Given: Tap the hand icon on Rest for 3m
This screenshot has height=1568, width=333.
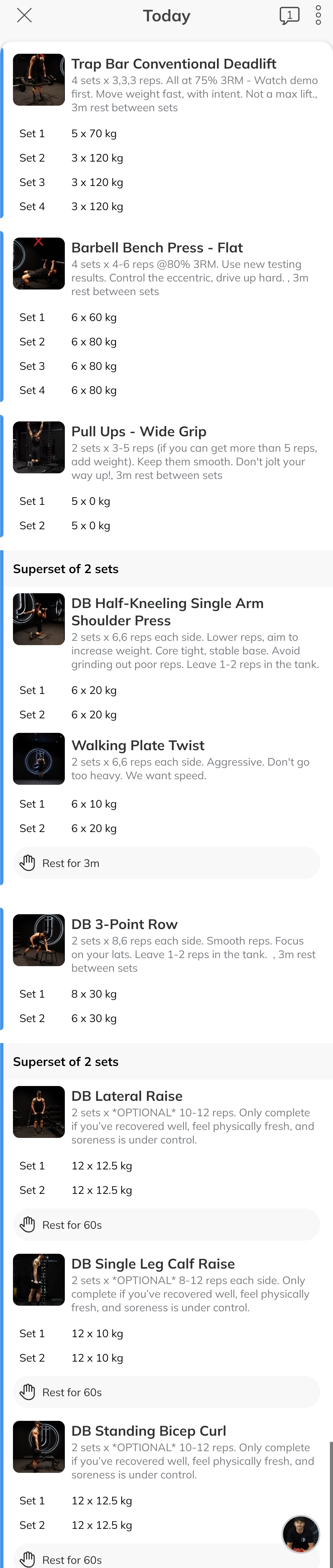Looking at the screenshot, I should tap(27, 863).
